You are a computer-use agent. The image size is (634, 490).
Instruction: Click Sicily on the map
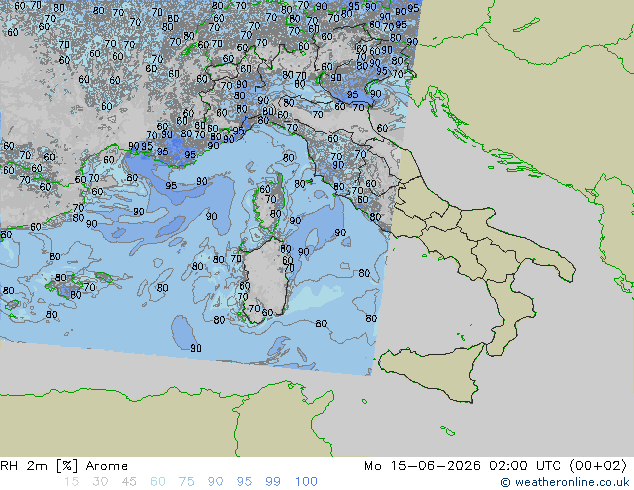[435, 370]
